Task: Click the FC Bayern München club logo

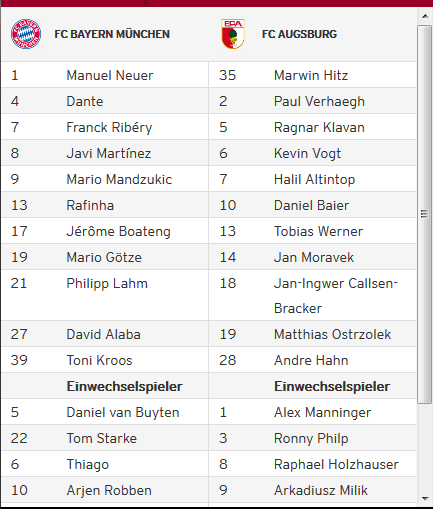Action: click(26, 34)
